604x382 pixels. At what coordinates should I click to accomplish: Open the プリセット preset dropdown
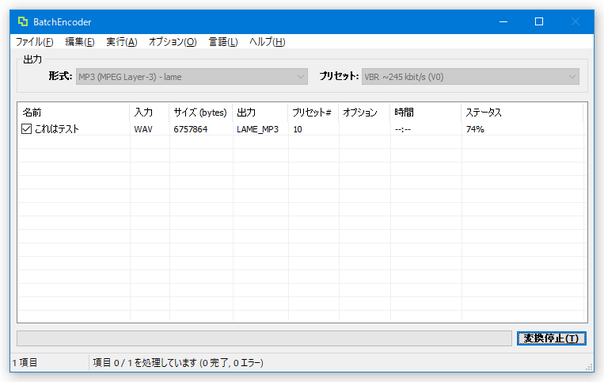click(x=470, y=77)
